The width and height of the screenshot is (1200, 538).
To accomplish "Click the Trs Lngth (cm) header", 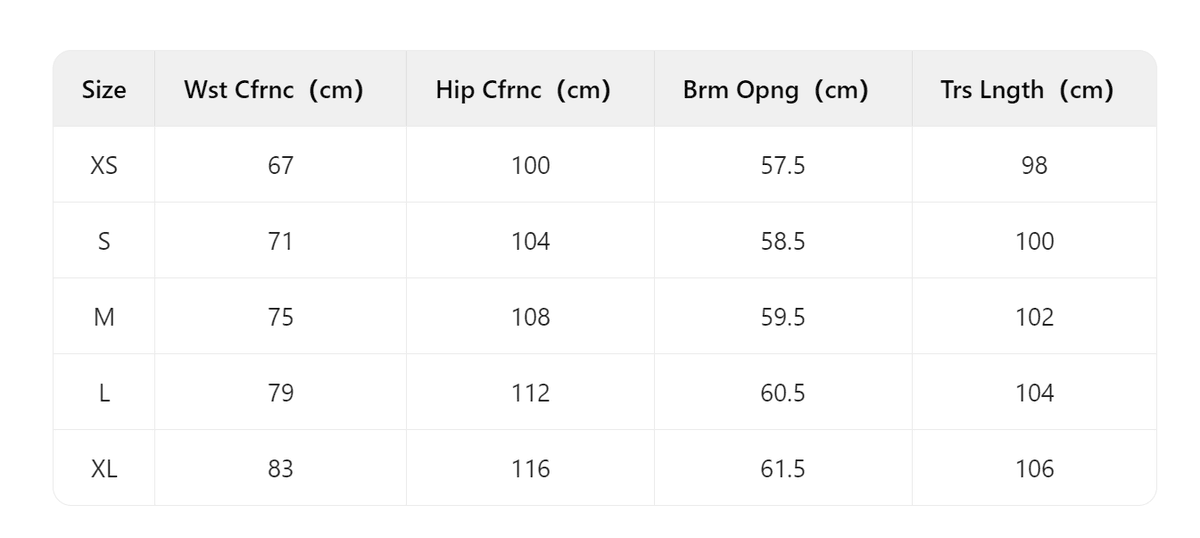I will 1027,90.
